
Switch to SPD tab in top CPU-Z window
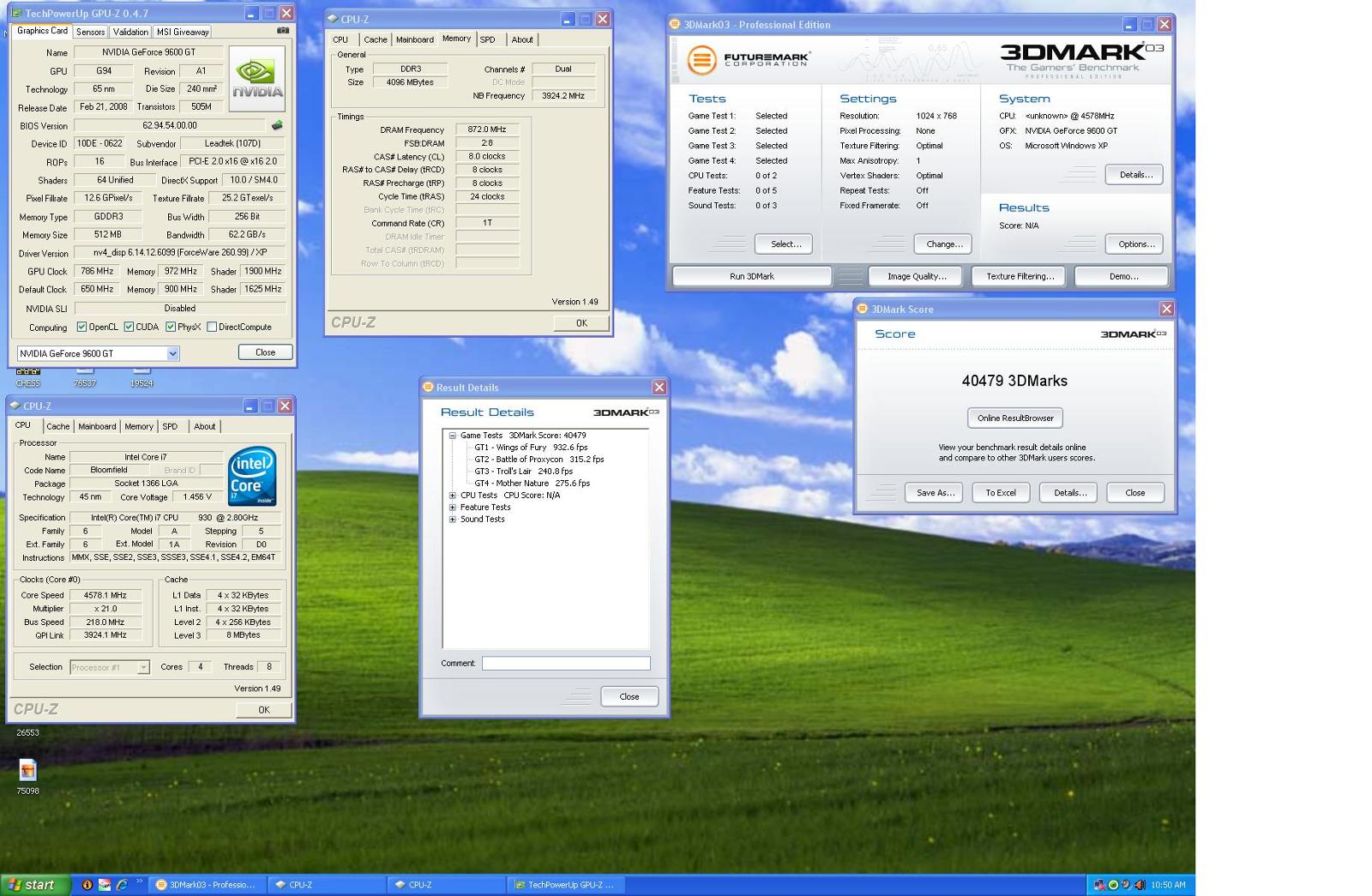[488, 39]
